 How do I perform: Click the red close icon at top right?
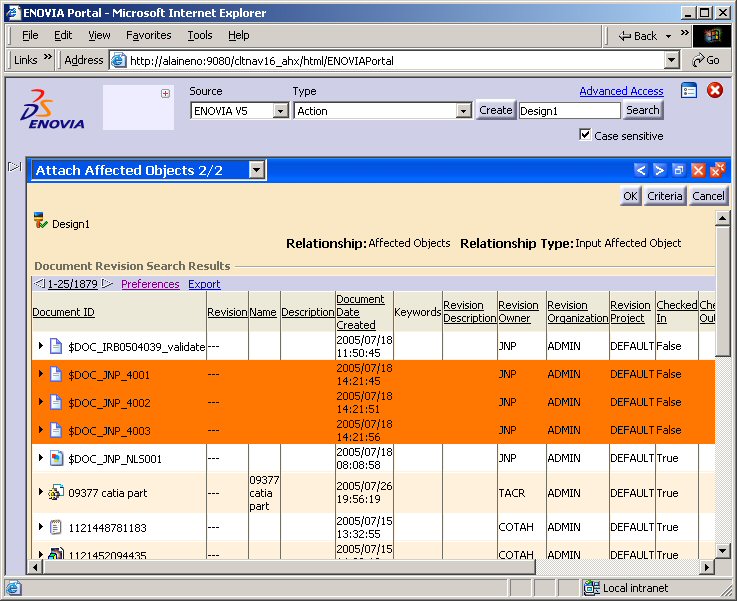(715, 90)
